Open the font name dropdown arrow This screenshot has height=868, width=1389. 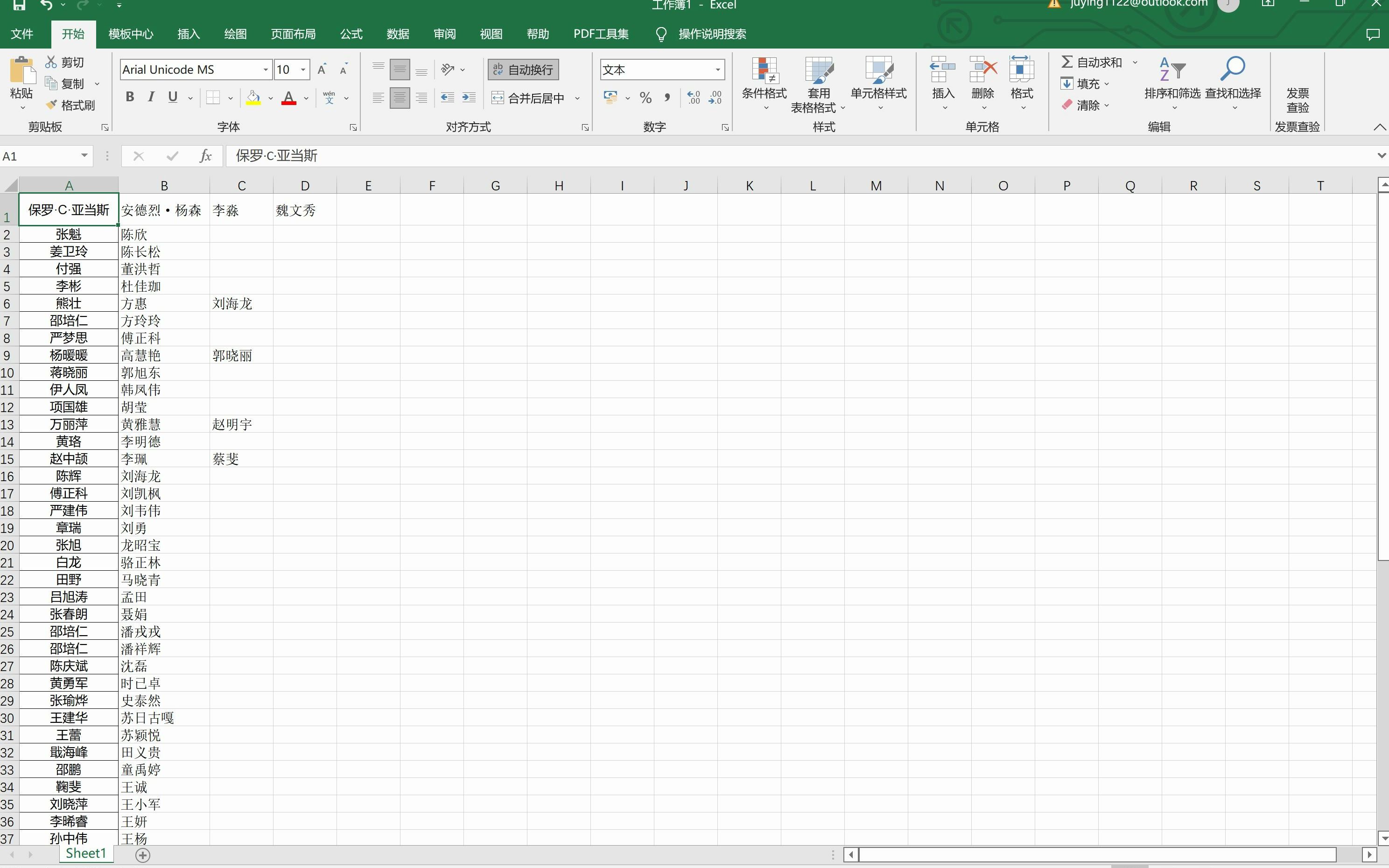click(265, 70)
